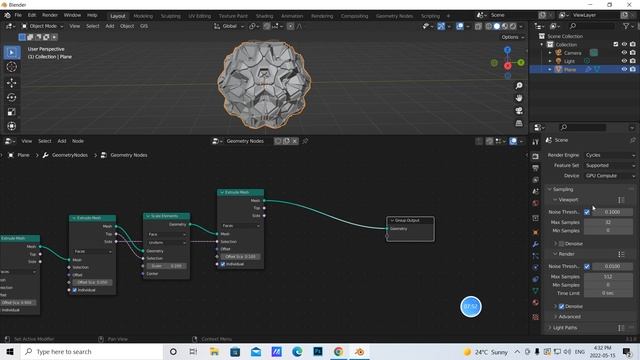Select the Scale tool in viewport toolbar
The width and height of the screenshot is (640, 360).
point(11,112)
